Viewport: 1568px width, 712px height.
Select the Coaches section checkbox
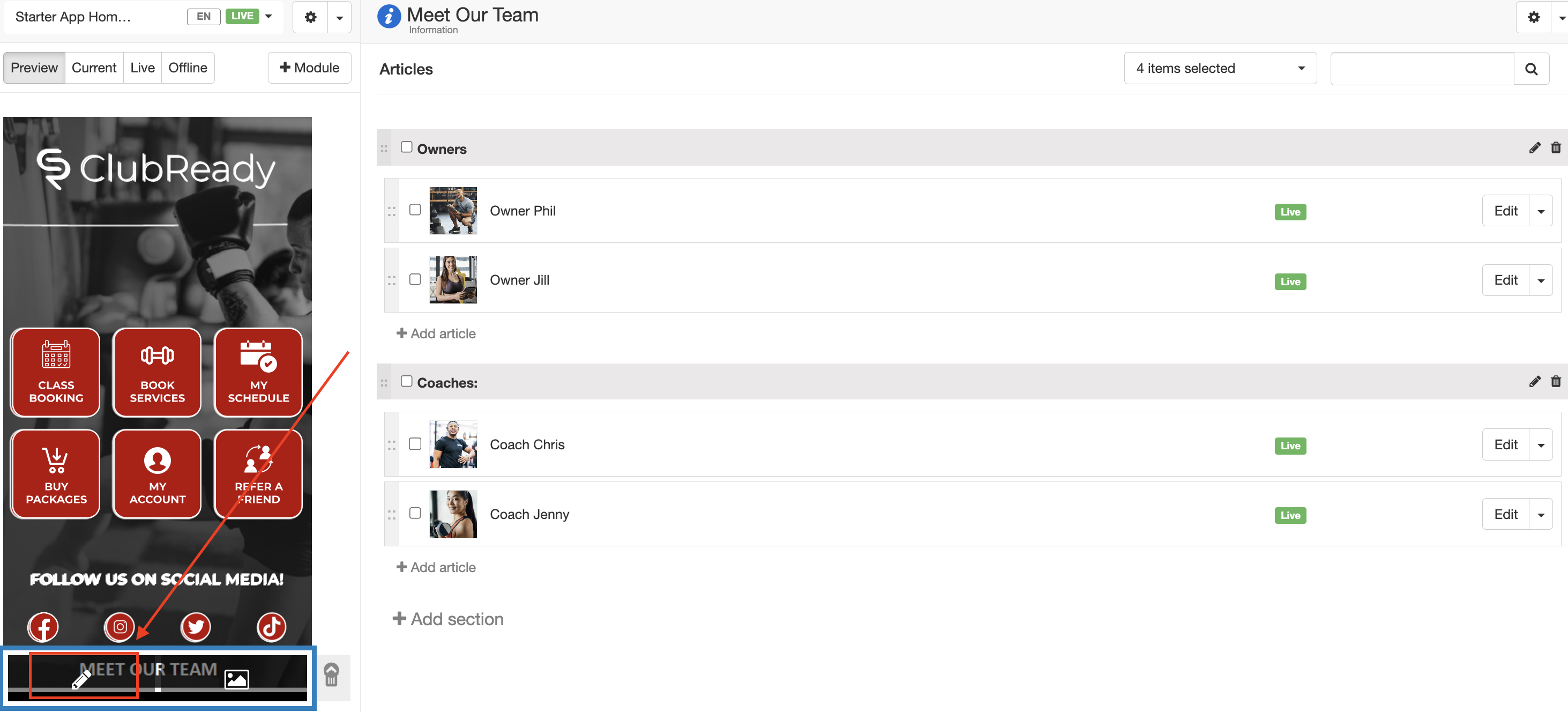(407, 381)
